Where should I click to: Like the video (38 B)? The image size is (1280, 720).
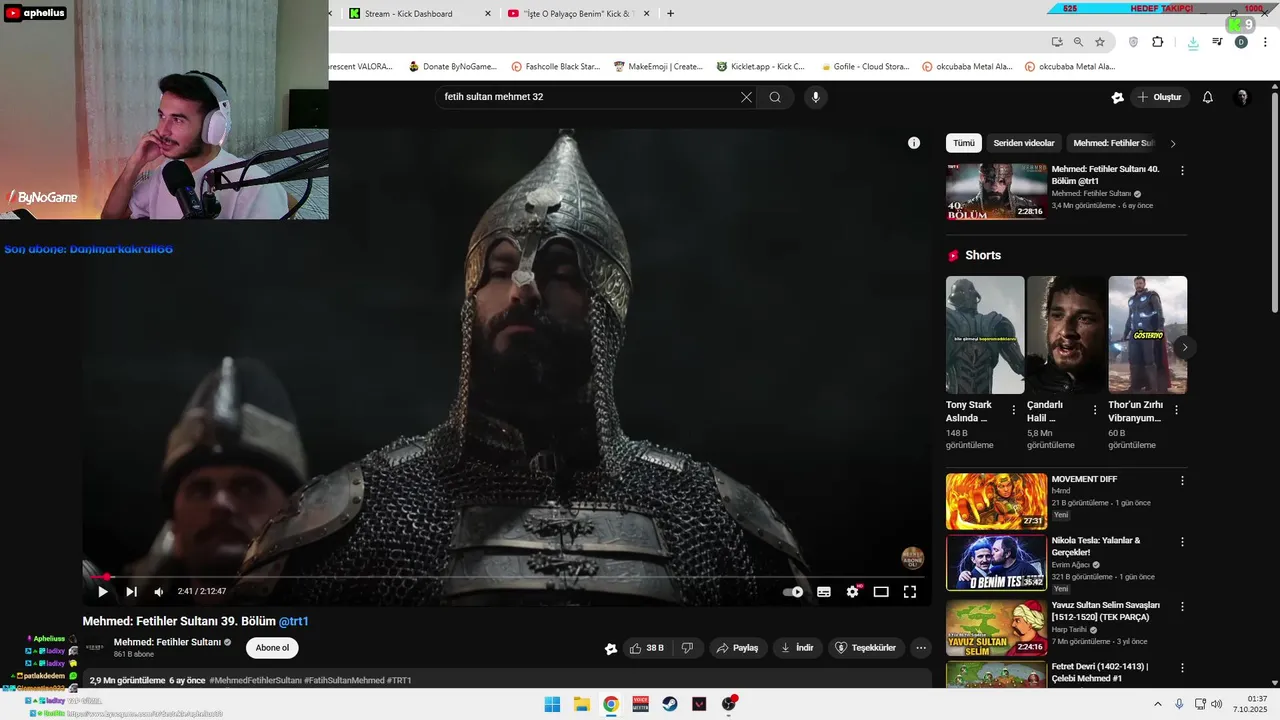pyautogui.click(x=646, y=648)
